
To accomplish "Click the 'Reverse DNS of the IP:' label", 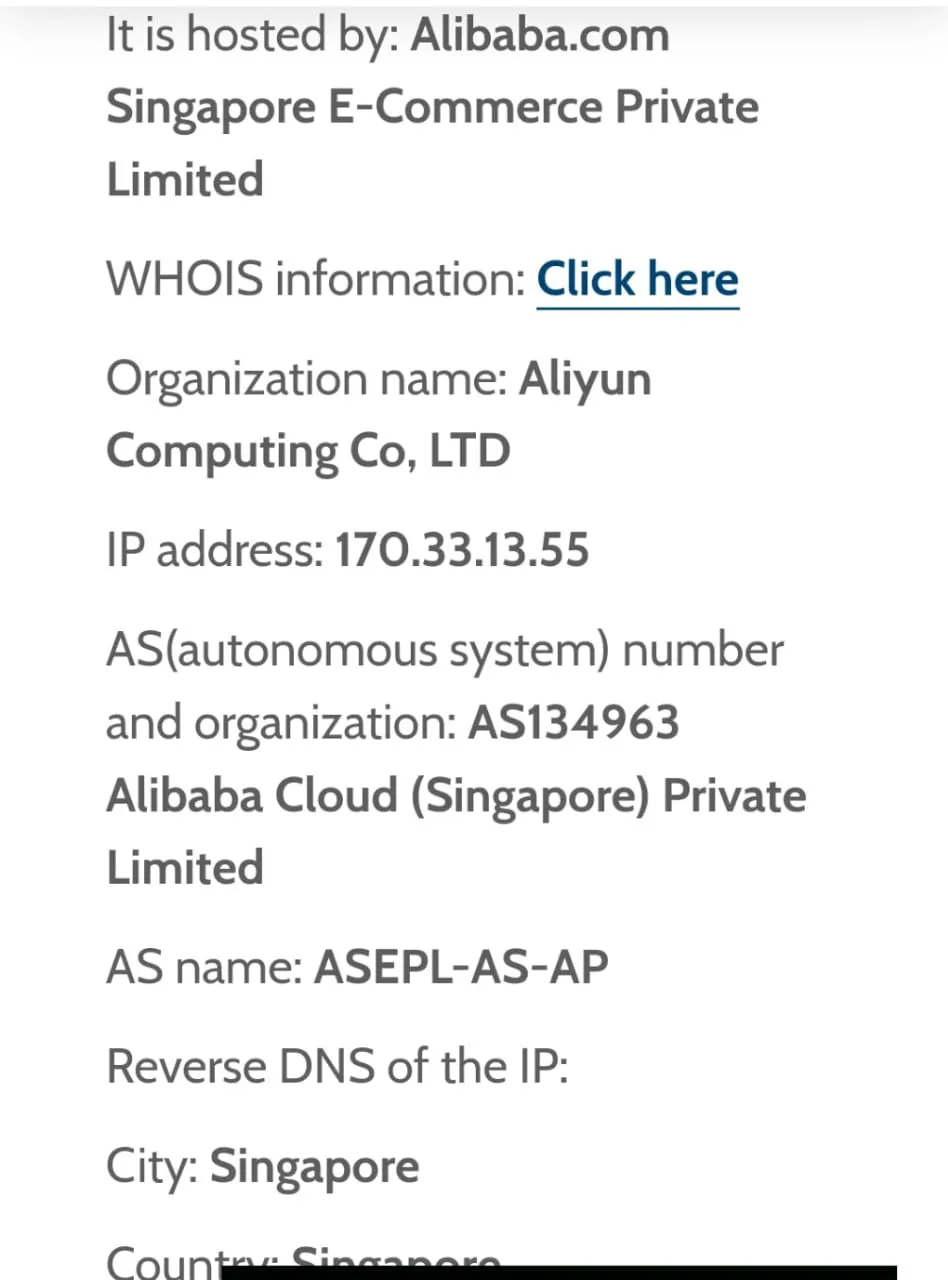I will click(337, 1067).
